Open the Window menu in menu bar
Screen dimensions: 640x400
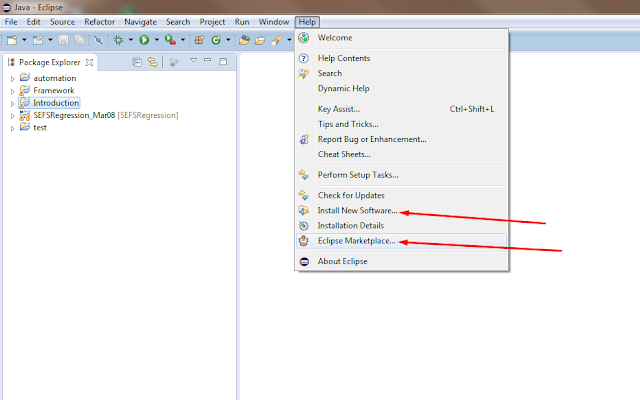273,22
